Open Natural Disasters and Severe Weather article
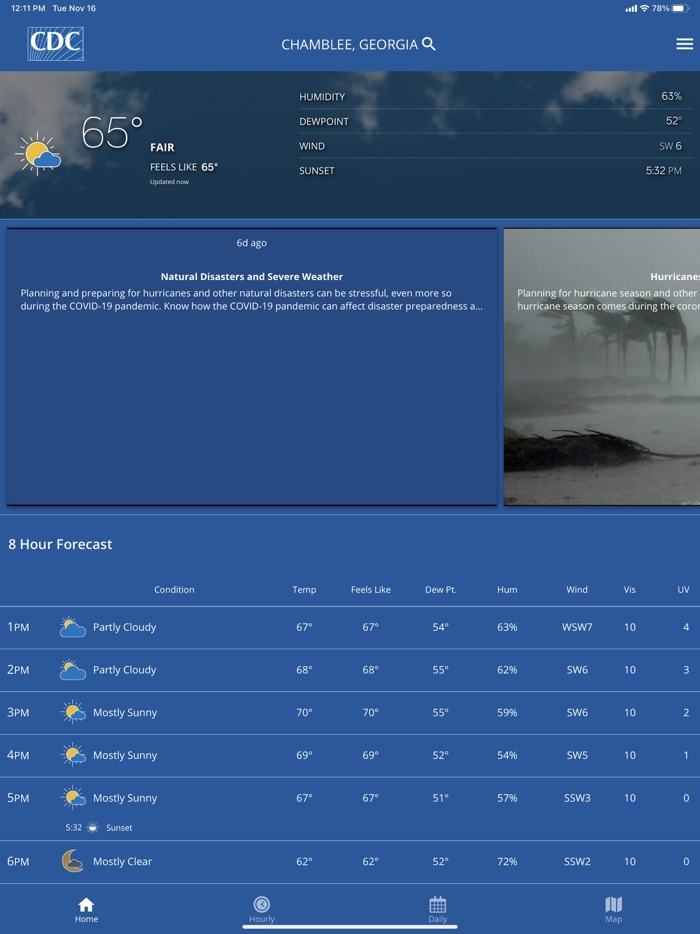The width and height of the screenshot is (700, 934). coord(251,366)
